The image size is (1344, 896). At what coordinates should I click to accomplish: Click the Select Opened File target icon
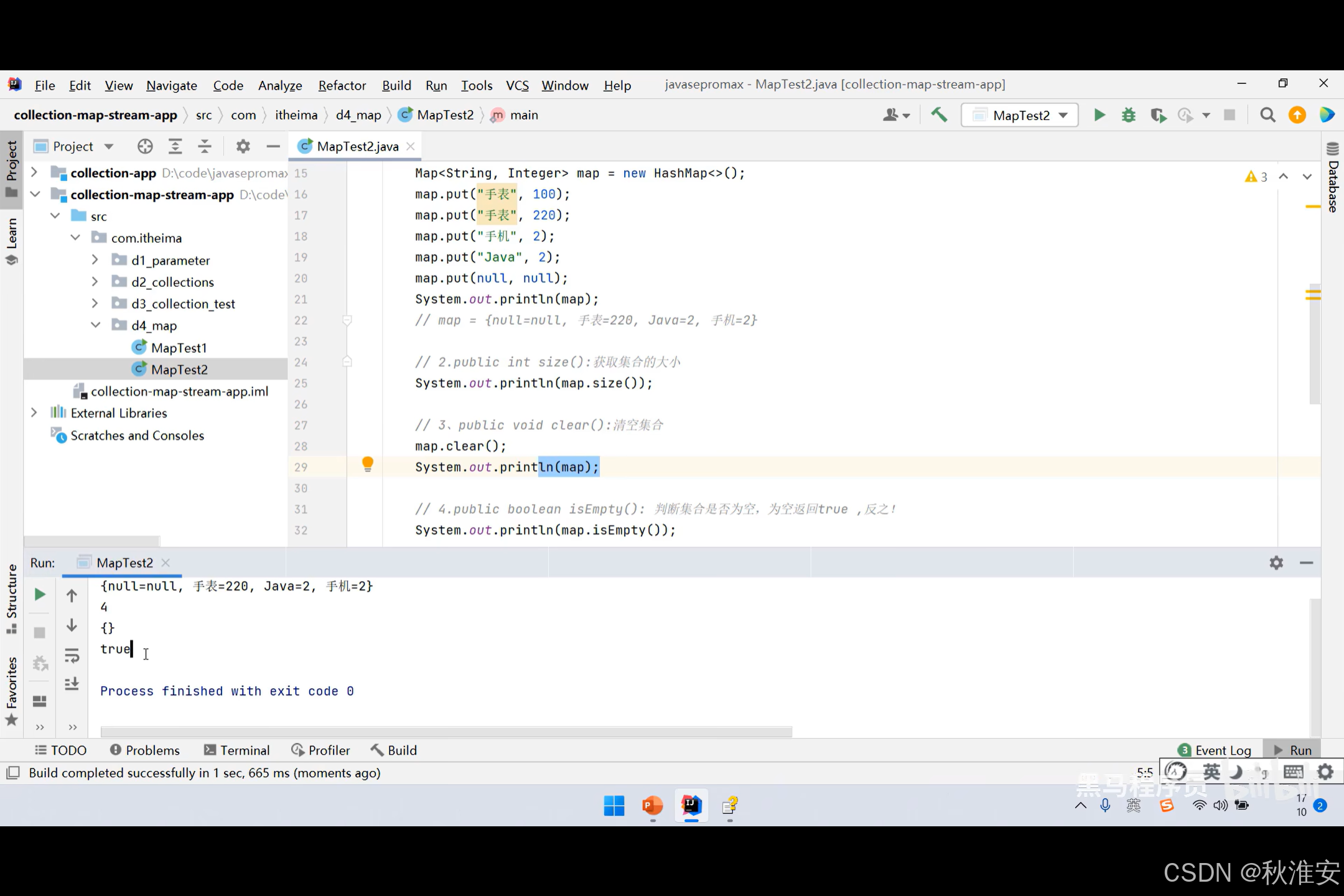pyautogui.click(x=145, y=146)
